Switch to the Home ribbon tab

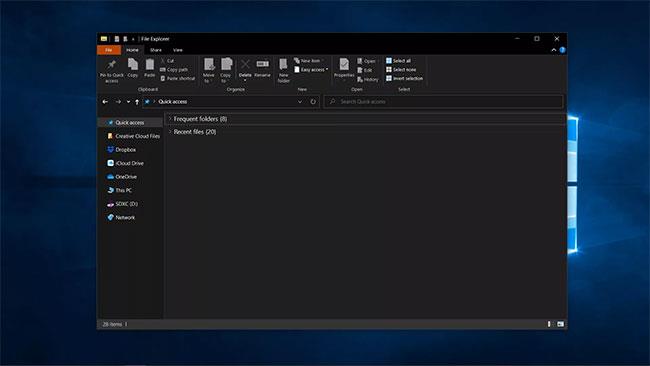point(132,50)
